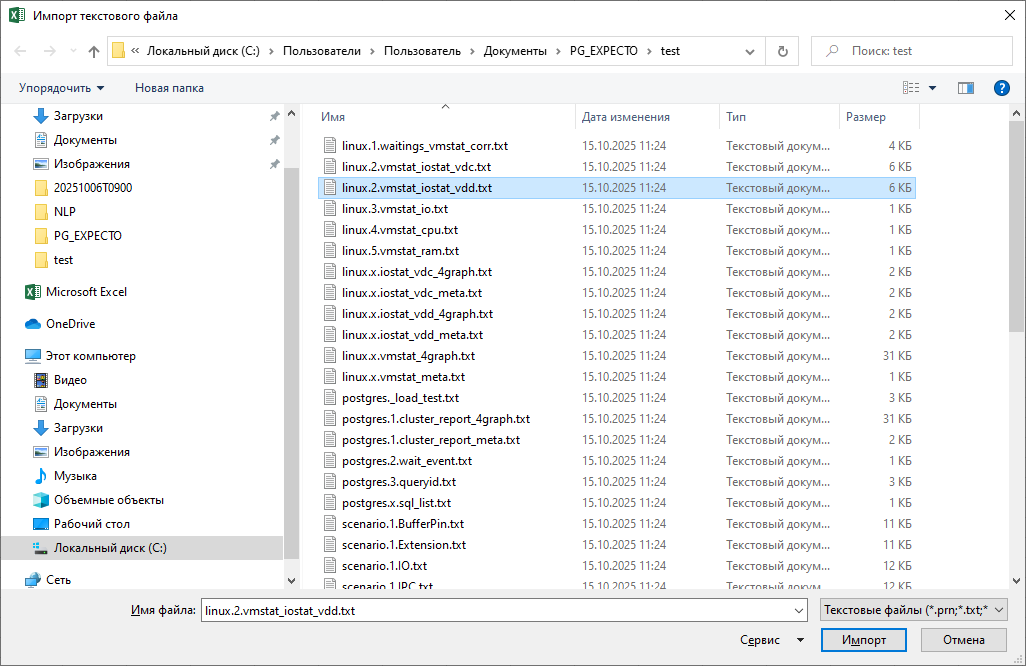Open the Сервис dropdown menu

click(771, 640)
